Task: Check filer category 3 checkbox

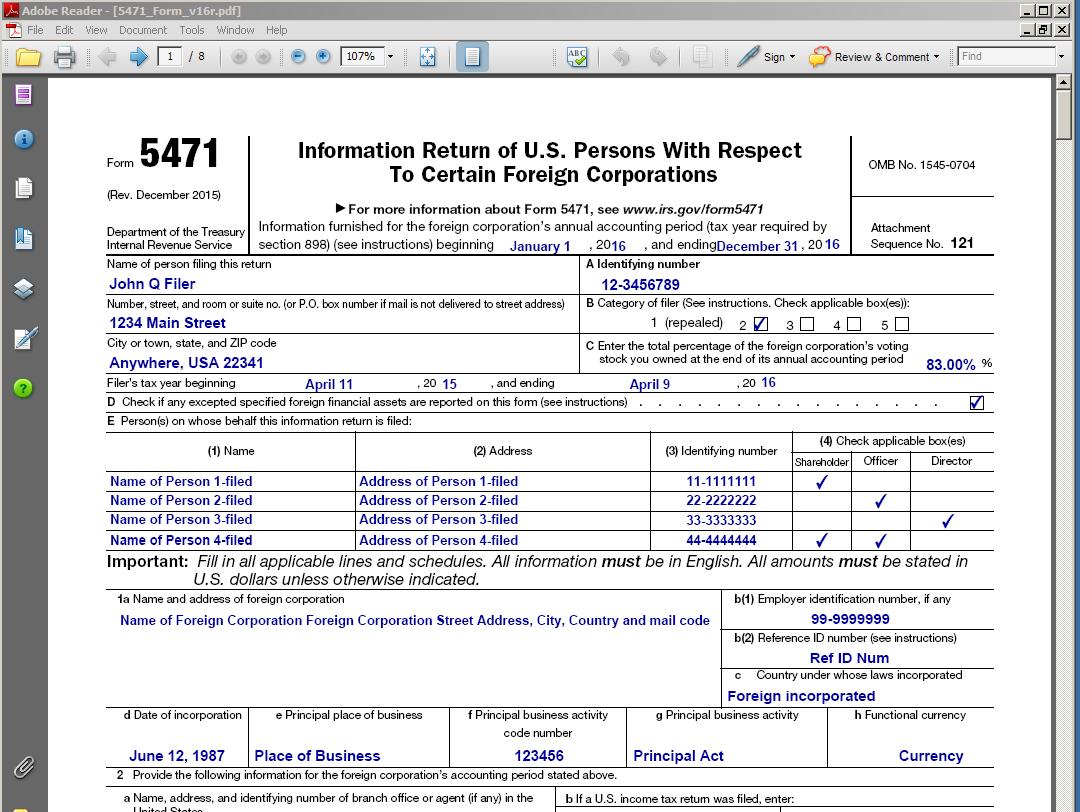Action: [x=807, y=324]
